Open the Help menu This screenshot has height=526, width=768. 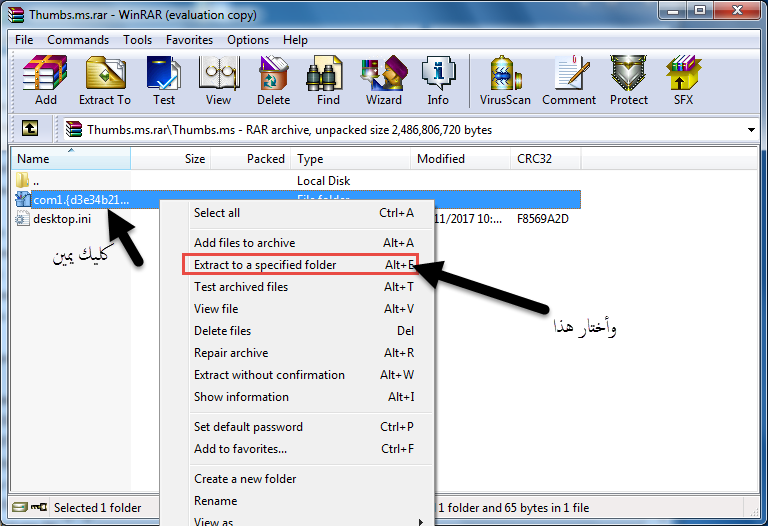[x=295, y=40]
